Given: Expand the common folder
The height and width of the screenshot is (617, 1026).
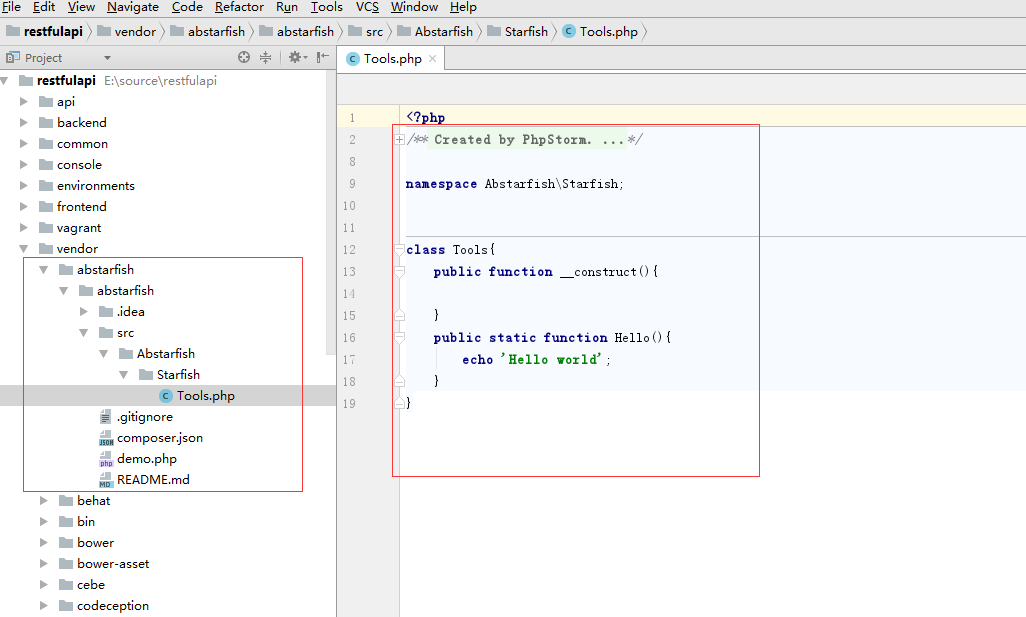Looking at the screenshot, I should pyautogui.click(x=24, y=143).
